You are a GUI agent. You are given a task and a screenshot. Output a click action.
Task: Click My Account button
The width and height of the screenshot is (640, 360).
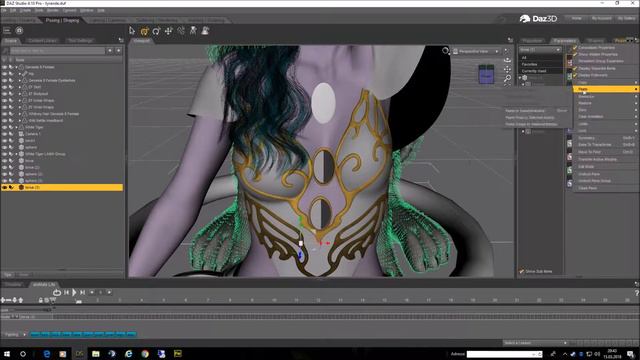coord(601,18)
